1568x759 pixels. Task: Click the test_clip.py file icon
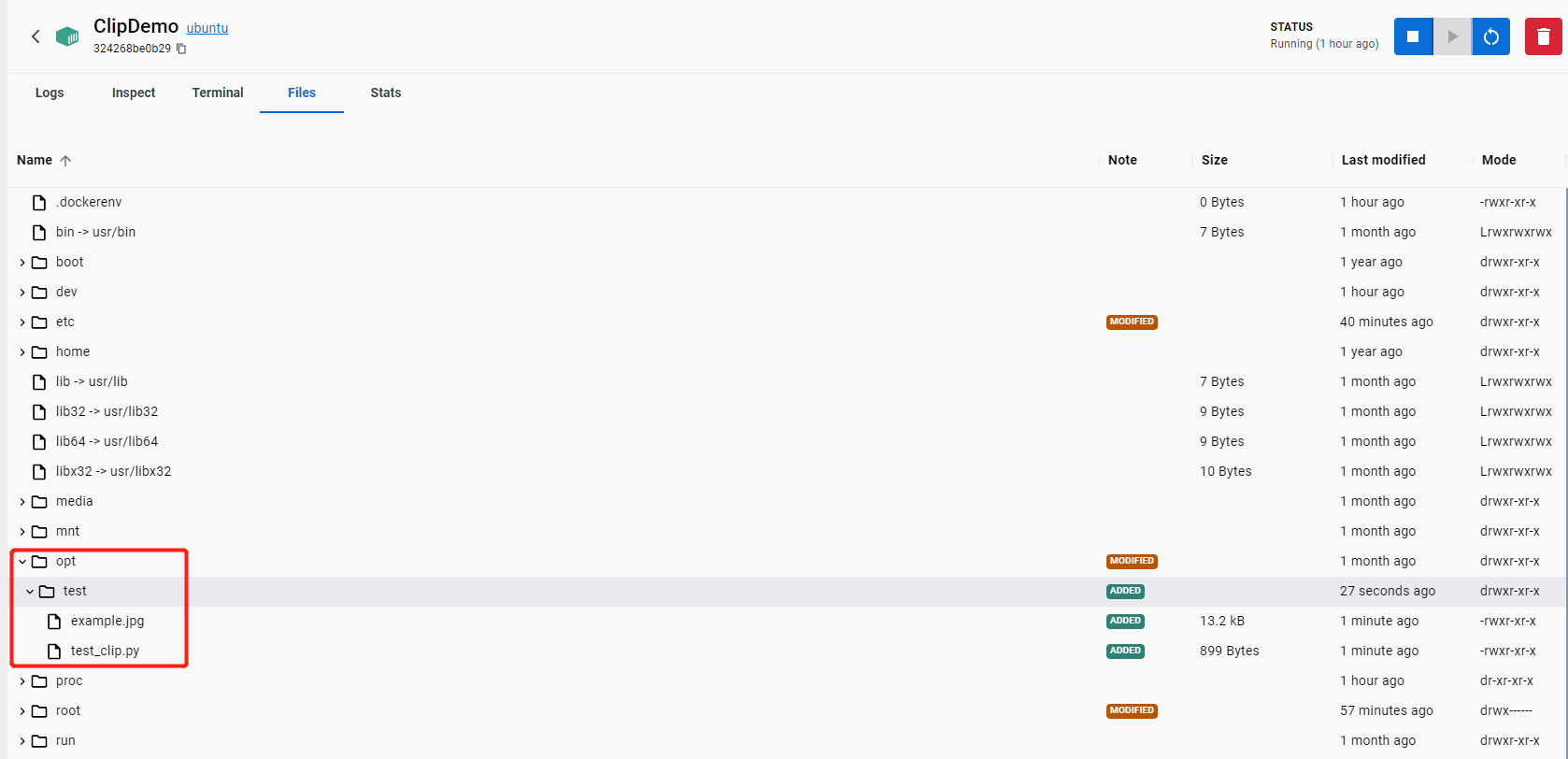[54, 651]
